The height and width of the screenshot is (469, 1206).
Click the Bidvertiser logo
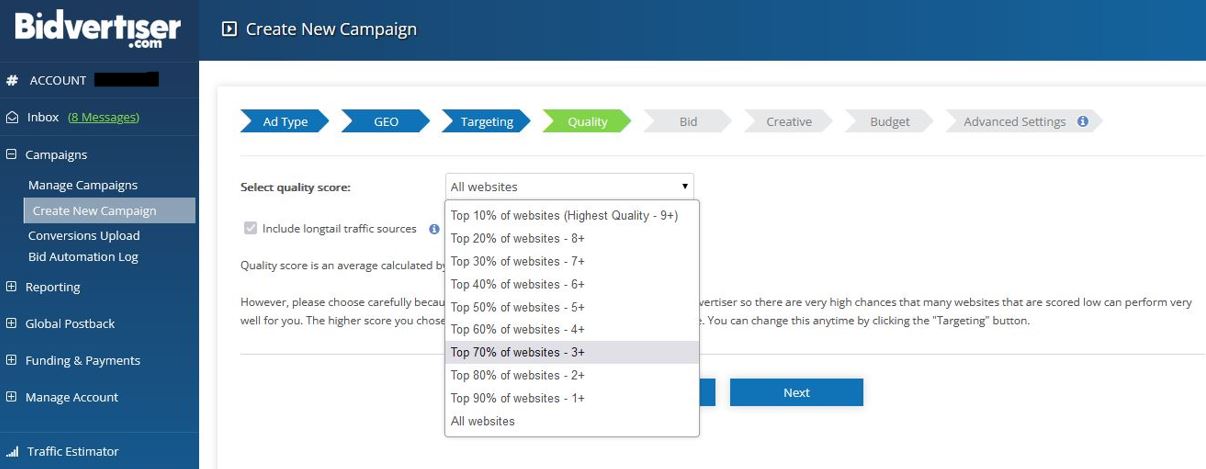click(x=98, y=31)
